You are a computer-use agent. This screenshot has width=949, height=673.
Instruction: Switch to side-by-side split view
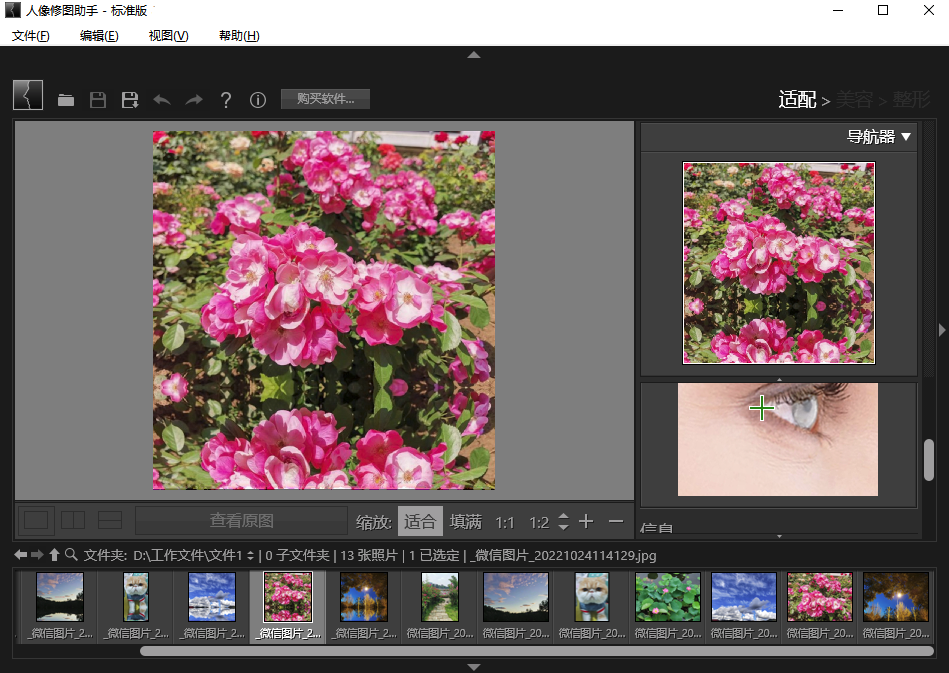click(x=73, y=520)
